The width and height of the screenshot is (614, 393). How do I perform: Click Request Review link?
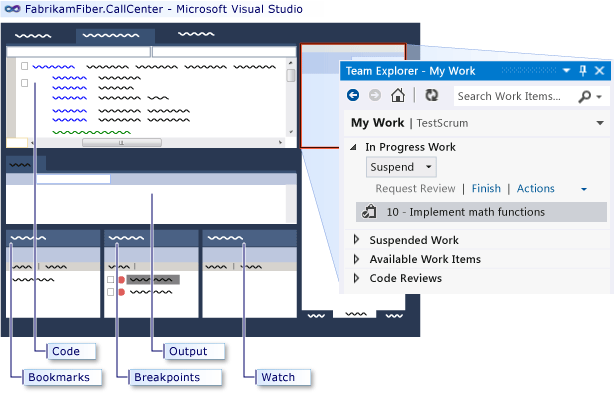click(415, 188)
